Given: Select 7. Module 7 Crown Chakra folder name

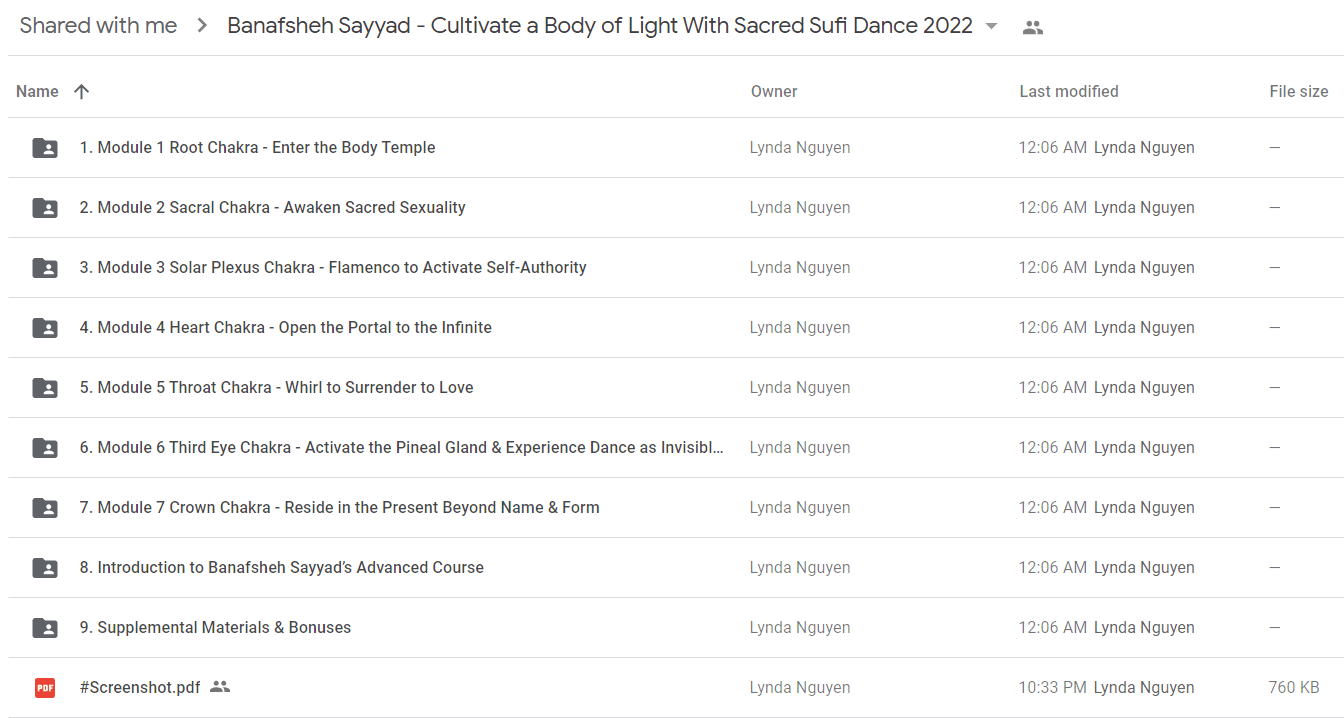Looking at the screenshot, I should point(339,507).
